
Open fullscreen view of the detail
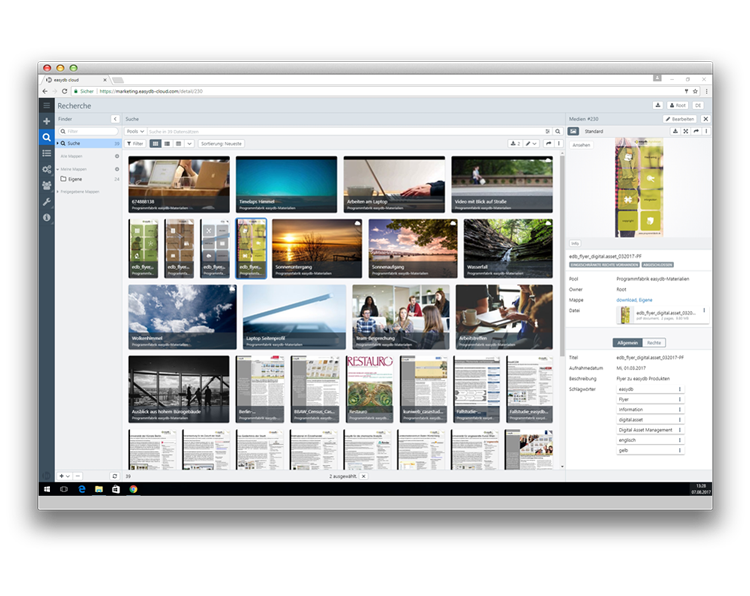(x=686, y=131)
